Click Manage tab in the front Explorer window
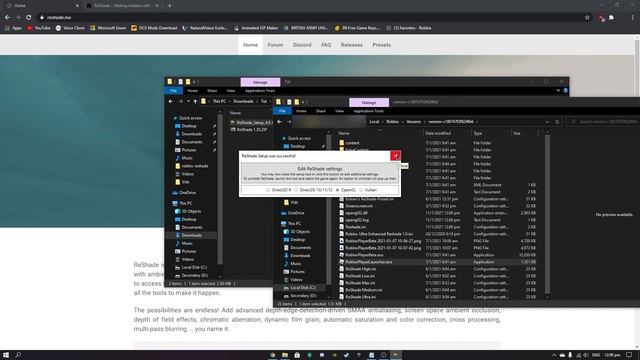Viewport: 640px width, 360px height. 369,102
